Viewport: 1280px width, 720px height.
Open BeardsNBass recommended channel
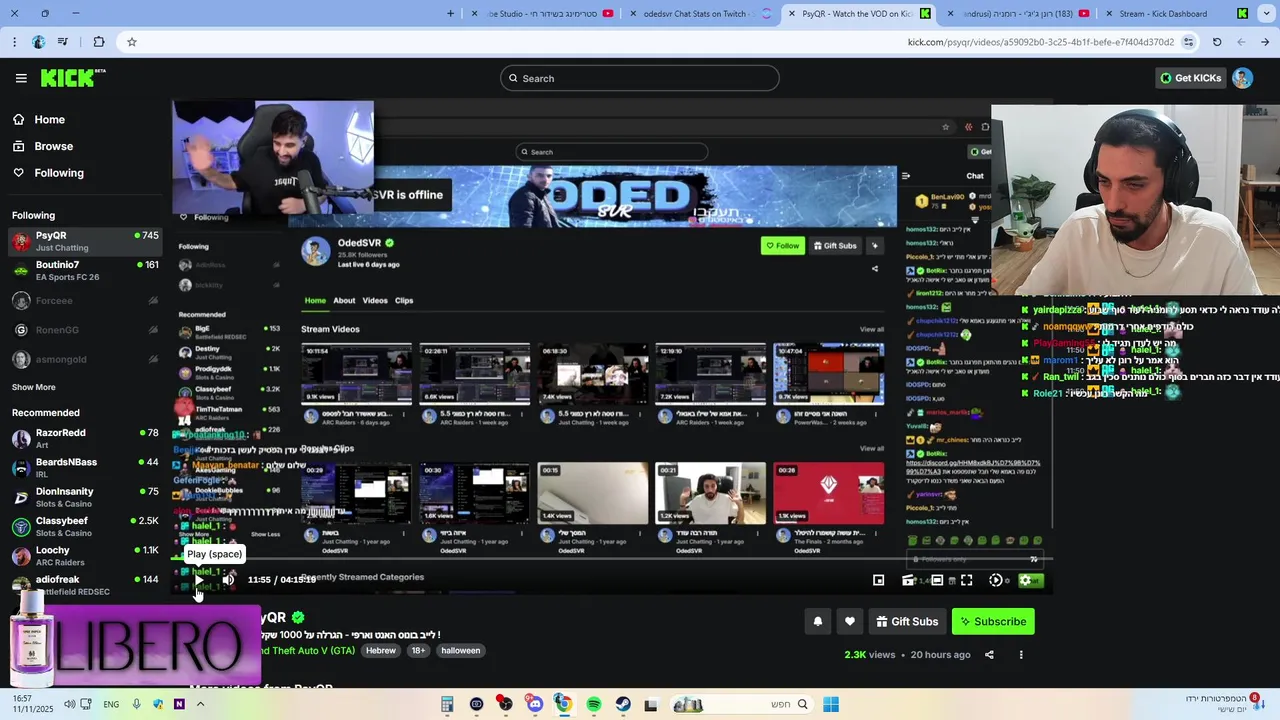pos(85,468)
